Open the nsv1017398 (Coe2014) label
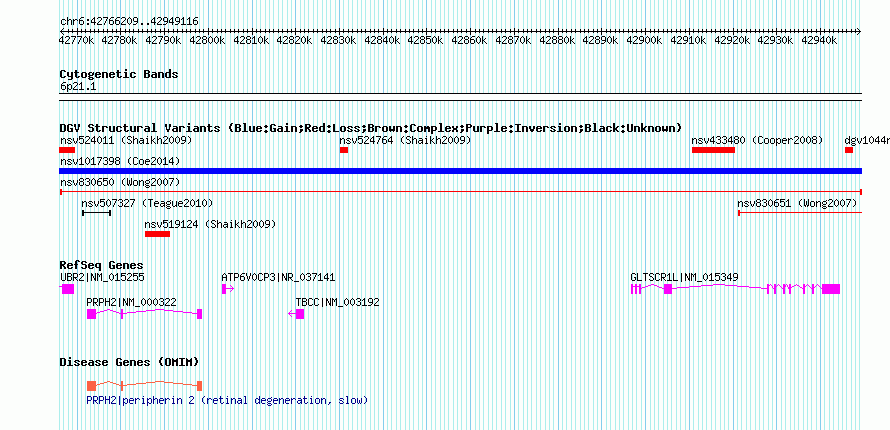The width and height of the screenshot is (890, 430). pyautogui.click(x=120, y=162)
